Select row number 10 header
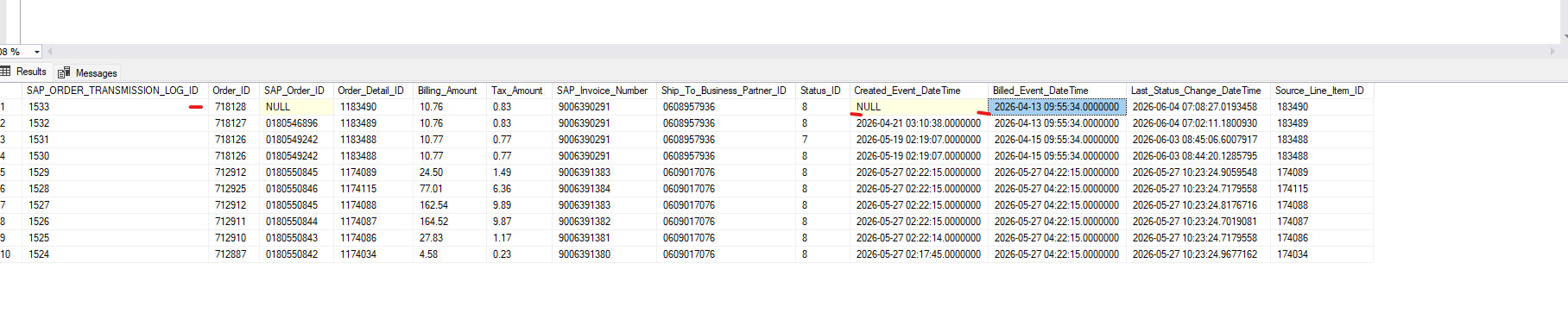The width and height of the screenshot is (1568, 332). pyautogui.click(x=9, y=254)
